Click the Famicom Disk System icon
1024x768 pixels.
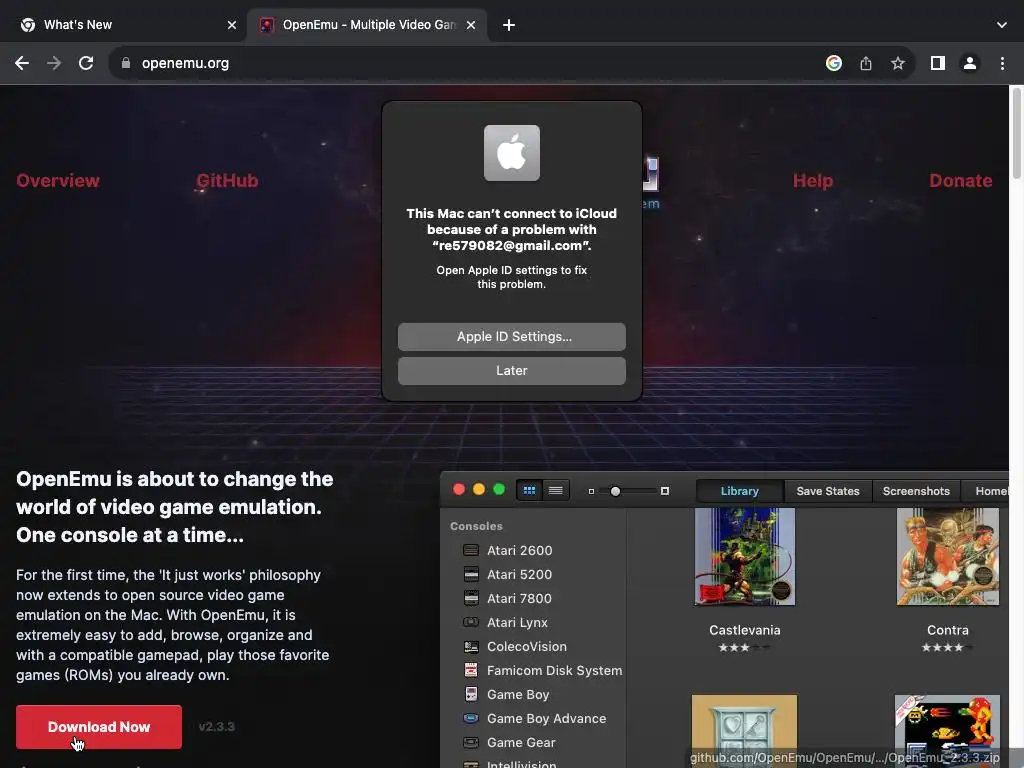[x=471, y=670]
